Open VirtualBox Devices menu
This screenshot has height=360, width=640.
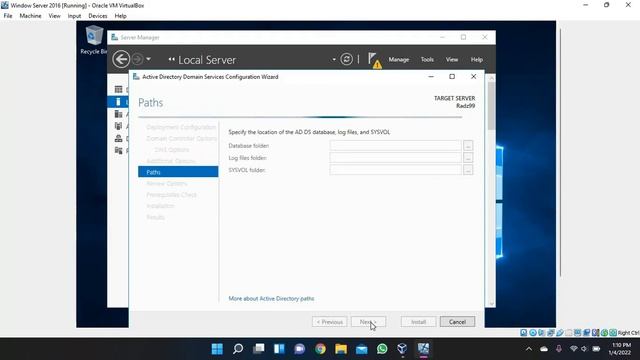tap(98, 16)
